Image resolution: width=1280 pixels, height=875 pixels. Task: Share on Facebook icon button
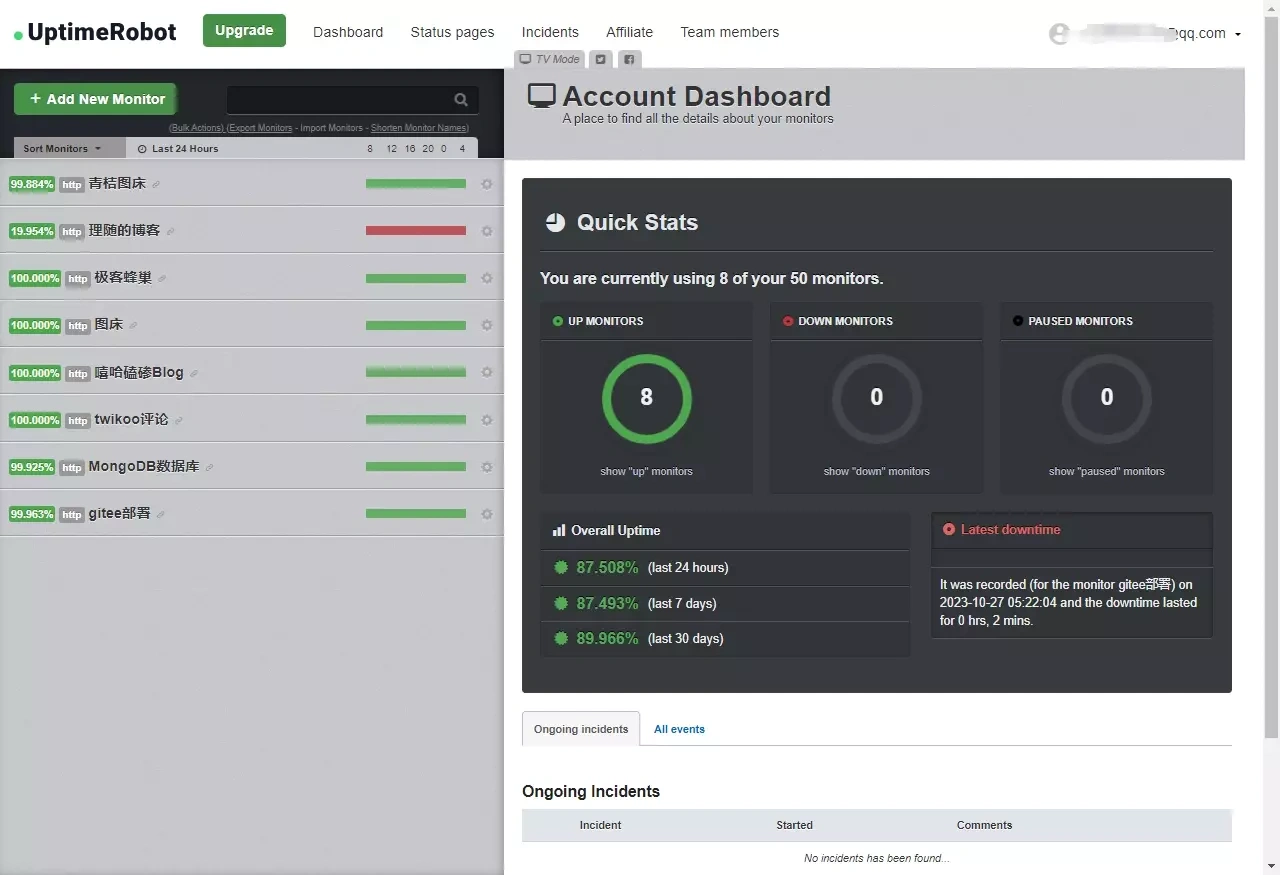pos(629,59)
